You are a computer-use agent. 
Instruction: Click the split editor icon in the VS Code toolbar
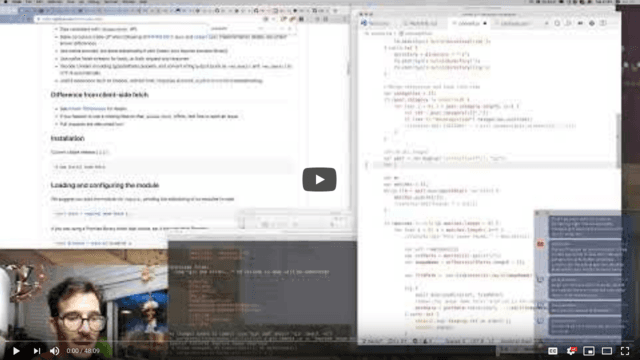(603, 23)
